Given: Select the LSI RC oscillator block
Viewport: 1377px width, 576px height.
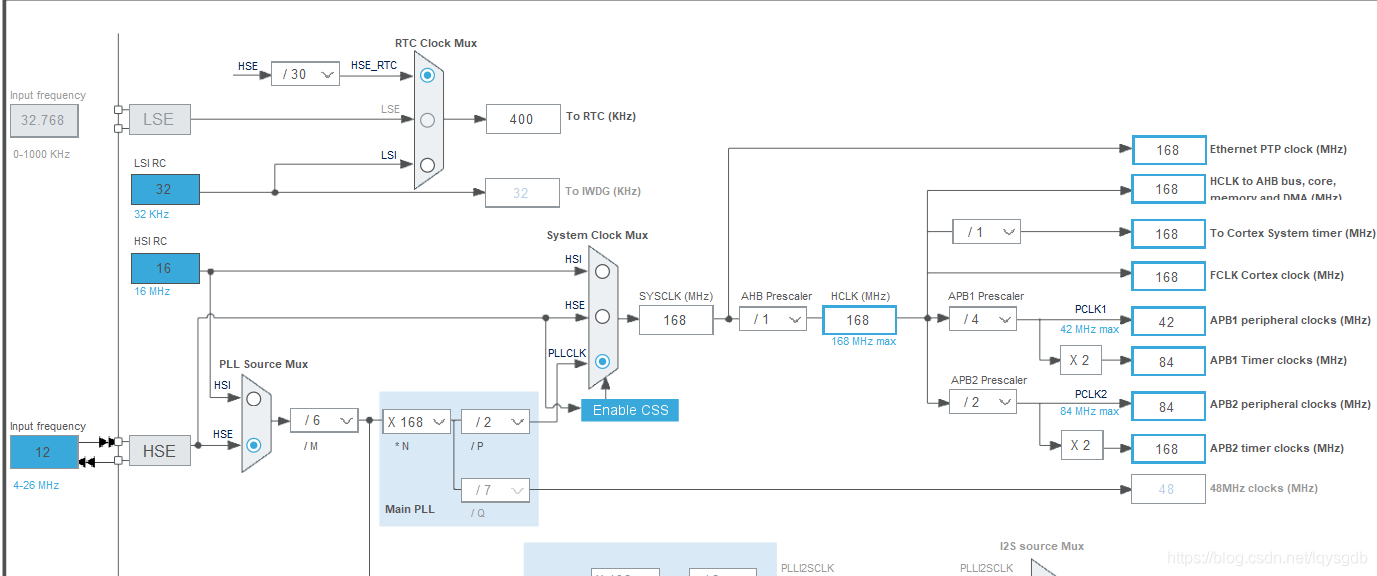Looking at the screenshot, I should [x=164, y=188].
